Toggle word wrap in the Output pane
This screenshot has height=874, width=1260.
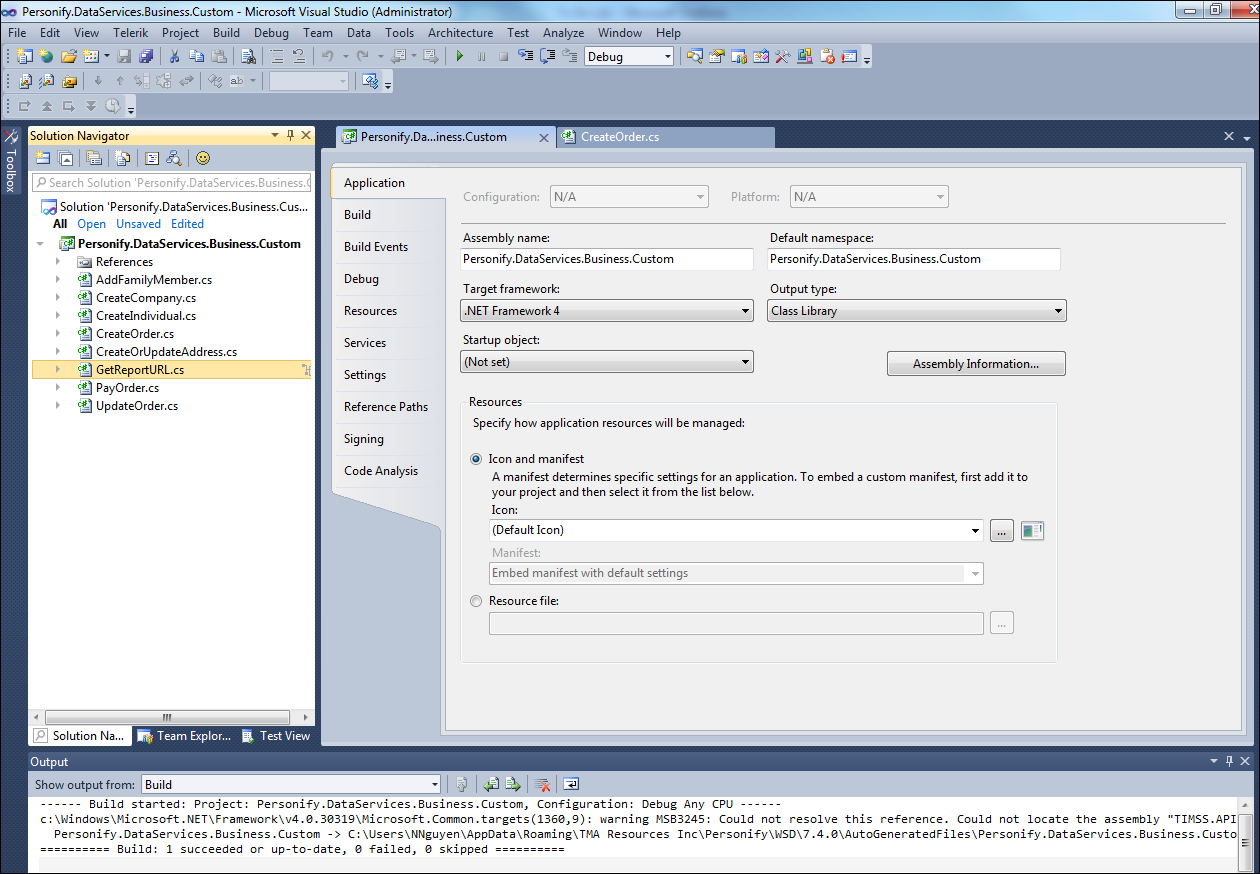(x=571, y=784)
